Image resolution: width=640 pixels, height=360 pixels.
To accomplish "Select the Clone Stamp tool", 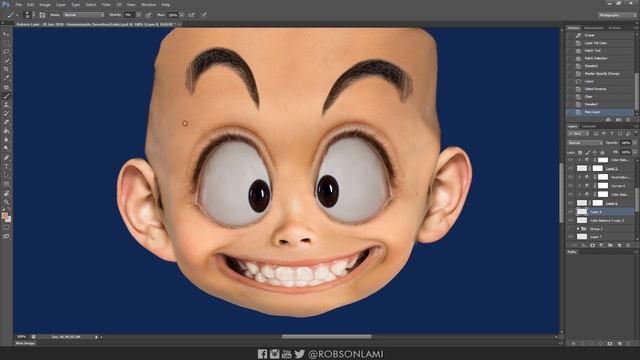I will tap(6, 105).
